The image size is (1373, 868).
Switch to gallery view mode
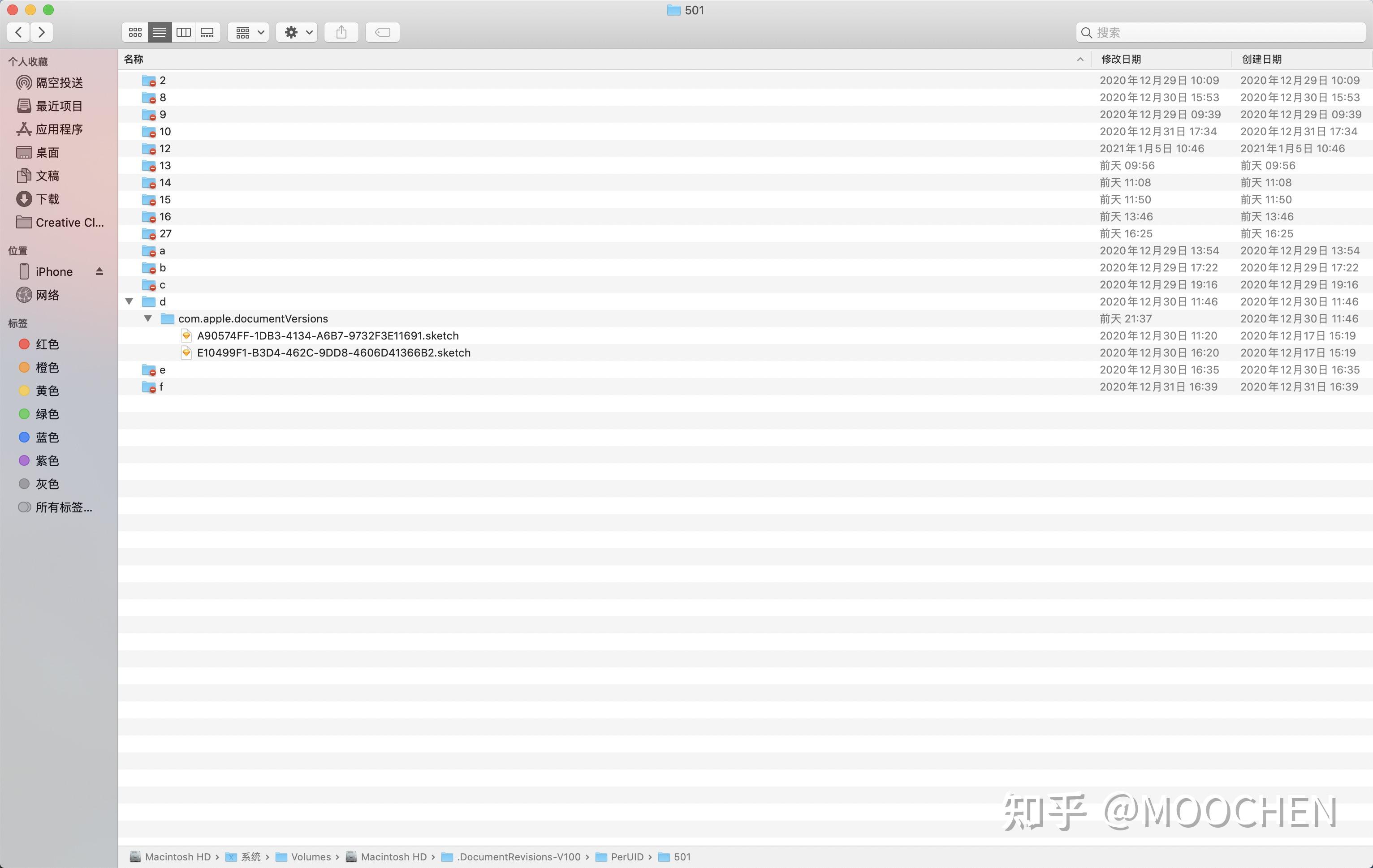tap(207, 33)
